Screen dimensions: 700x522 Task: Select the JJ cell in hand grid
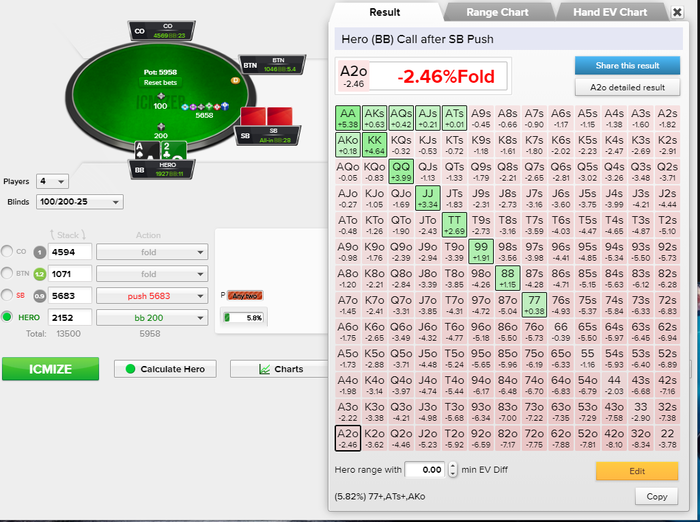(x=428, y=198)
